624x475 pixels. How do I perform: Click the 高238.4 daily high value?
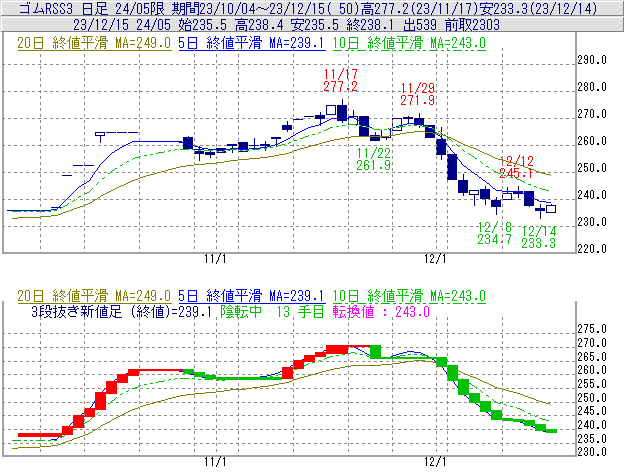(x=259, y=25)
